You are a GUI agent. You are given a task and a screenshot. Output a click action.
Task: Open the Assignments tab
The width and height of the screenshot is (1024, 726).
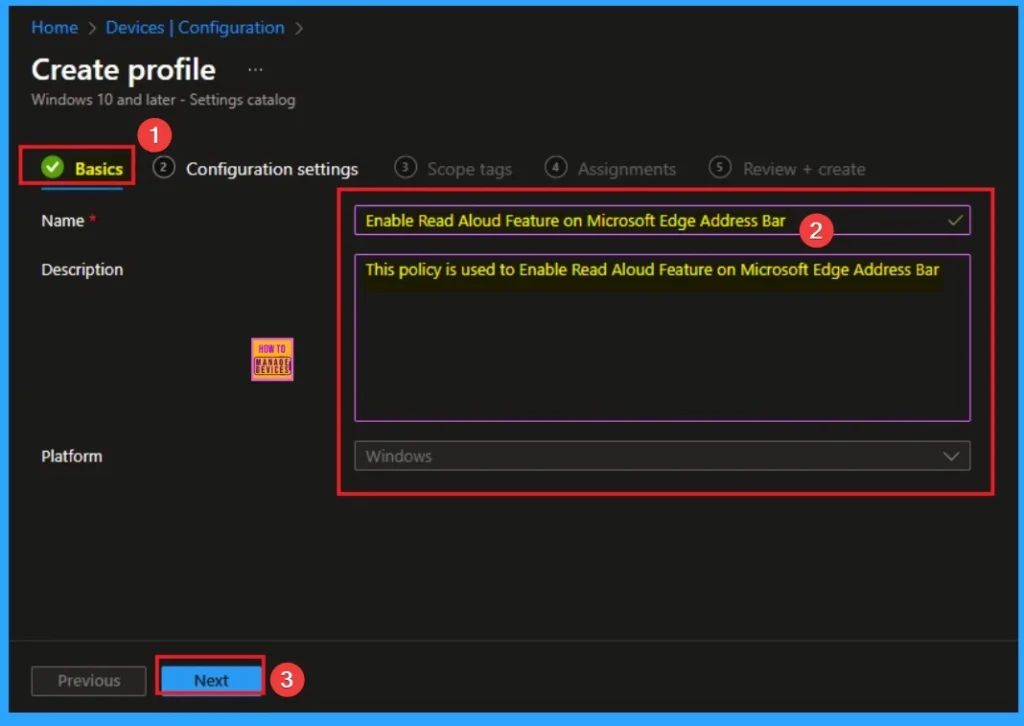[626, 169]
